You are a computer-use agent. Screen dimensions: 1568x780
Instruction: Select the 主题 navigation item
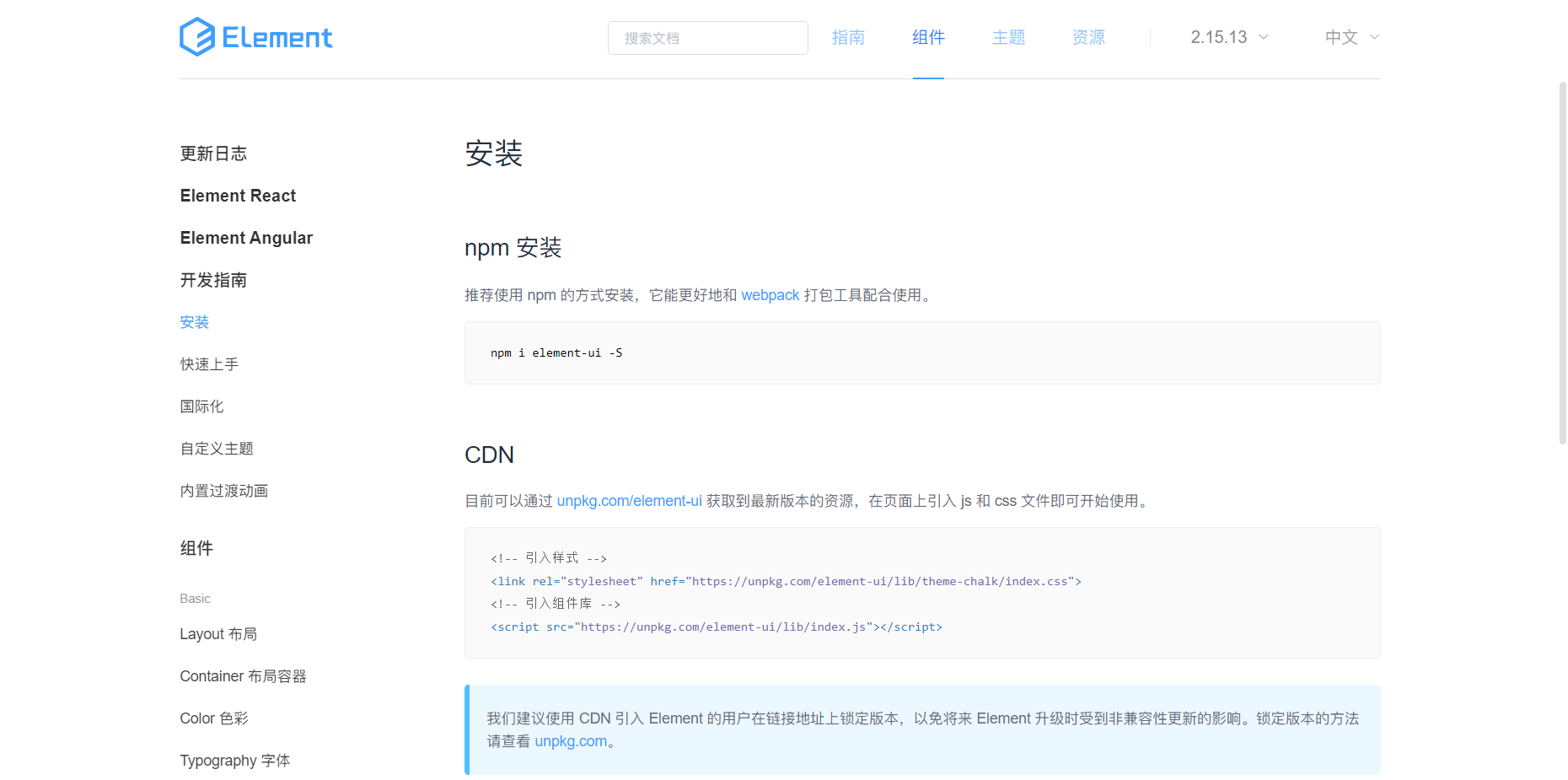[1008, 37]
